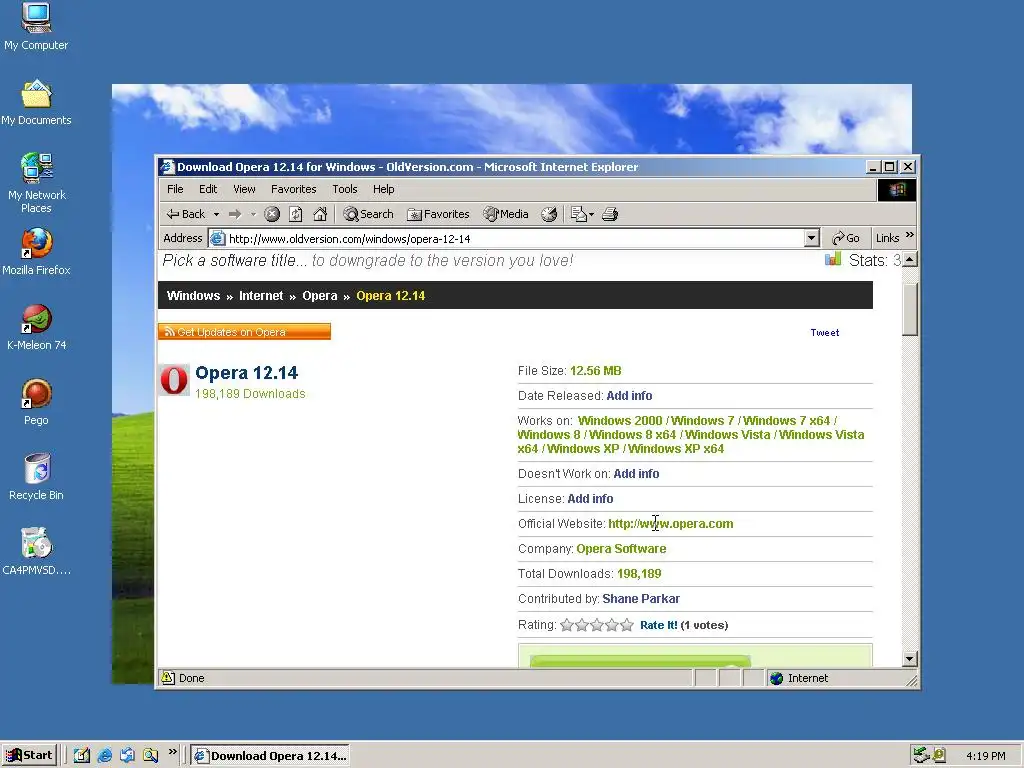Click the Start button
The height and width of the screenshot is (768, 1024).
[29, 756]
